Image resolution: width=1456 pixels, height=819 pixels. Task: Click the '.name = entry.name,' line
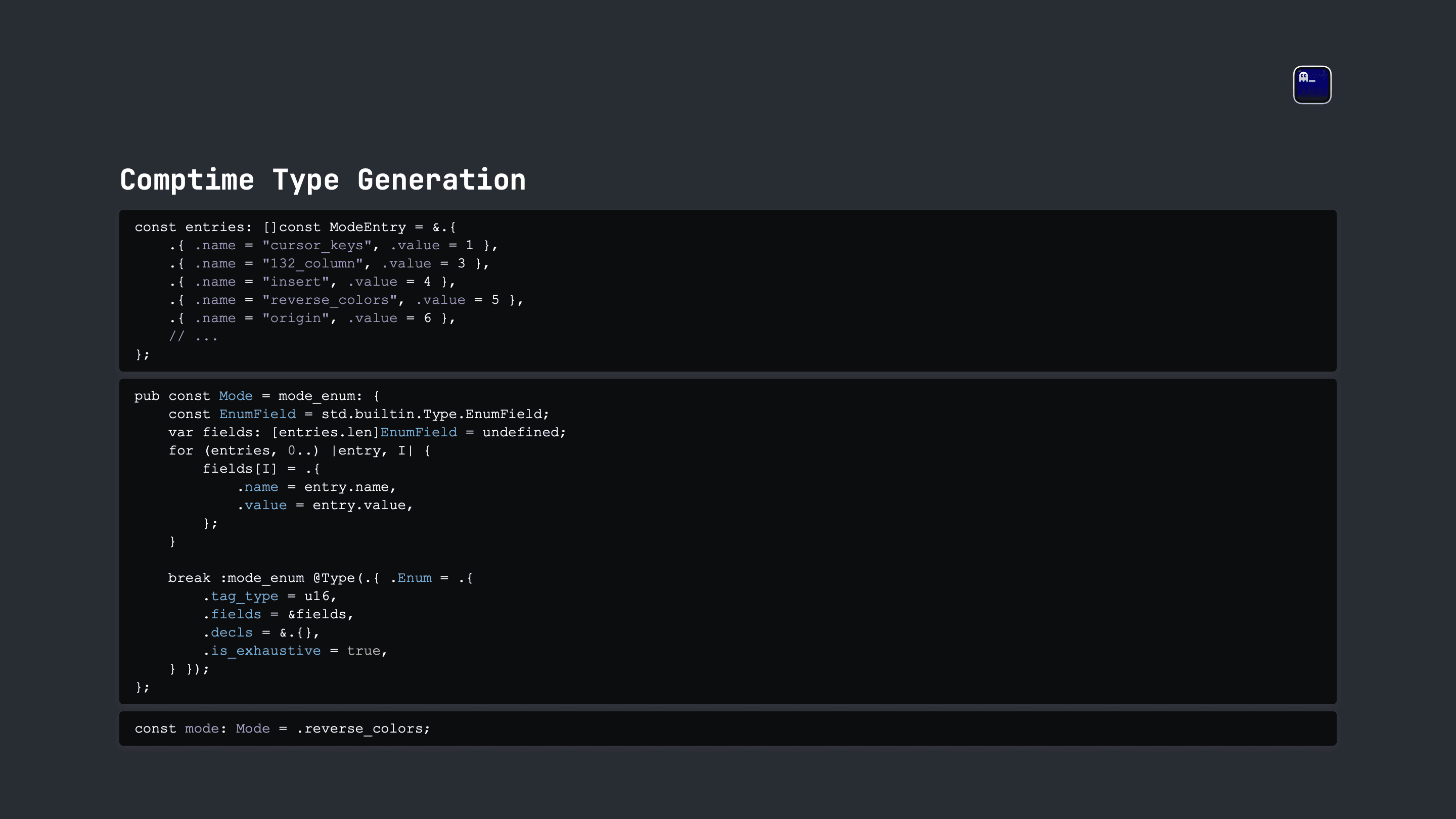tap(316, 487)
